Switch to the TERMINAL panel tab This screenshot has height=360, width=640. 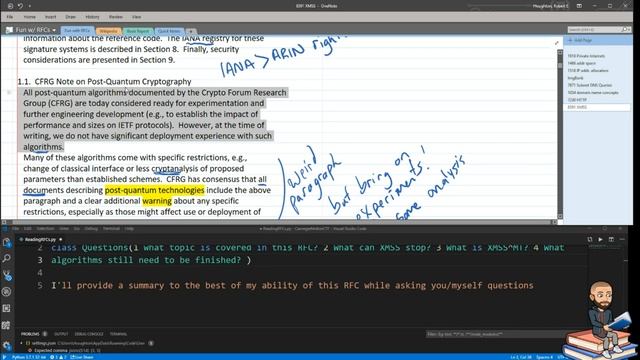(x=118, y=334)
